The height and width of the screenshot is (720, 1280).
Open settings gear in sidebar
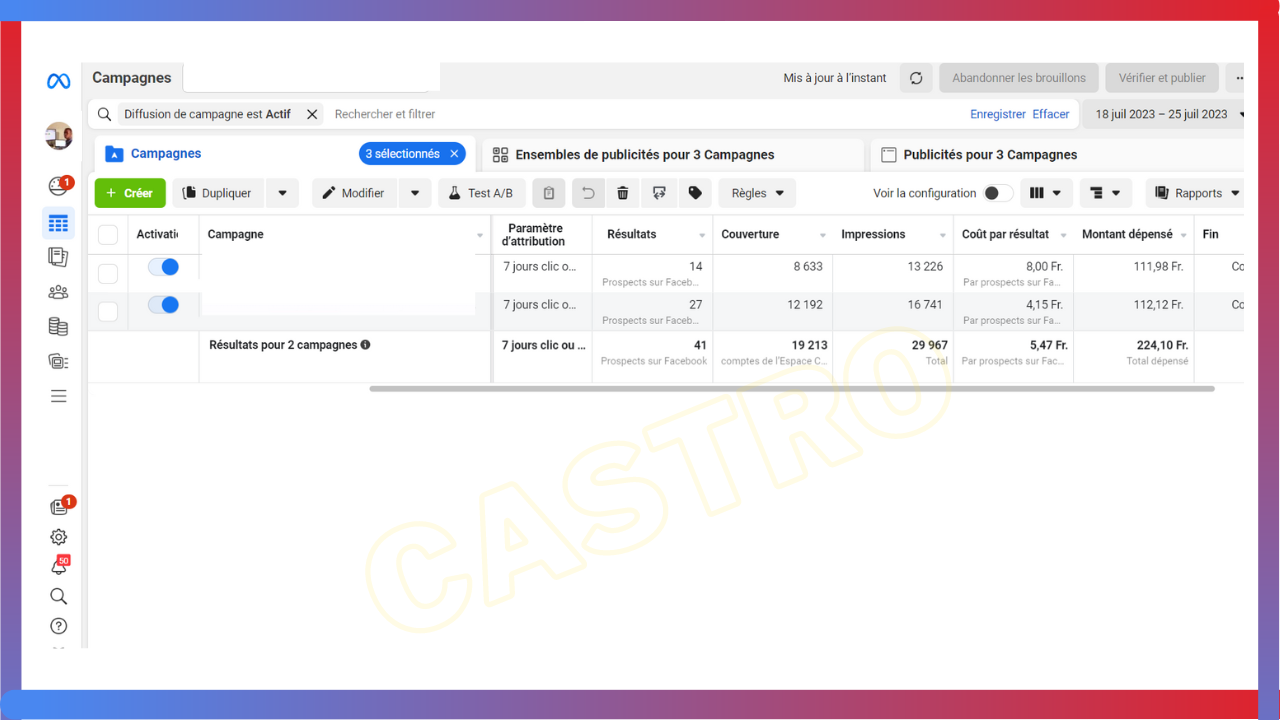click(x=59, y=537)
